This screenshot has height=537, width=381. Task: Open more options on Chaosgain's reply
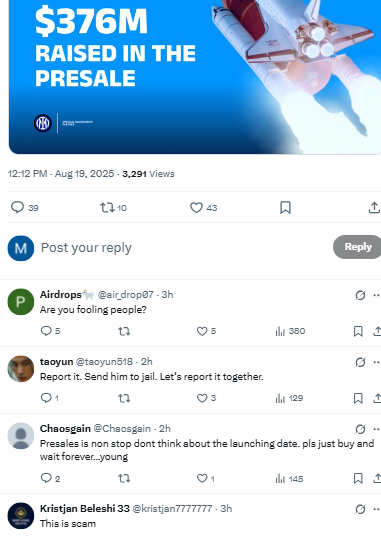point(377,429)
